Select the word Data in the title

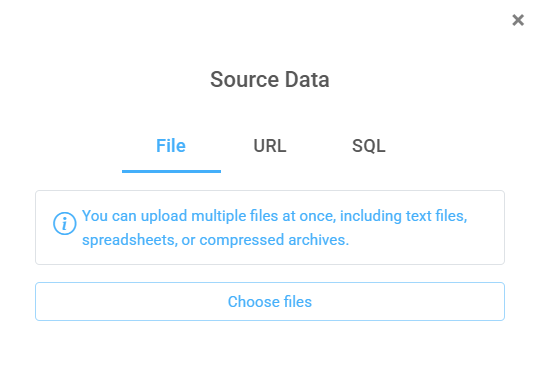point(307,79)
